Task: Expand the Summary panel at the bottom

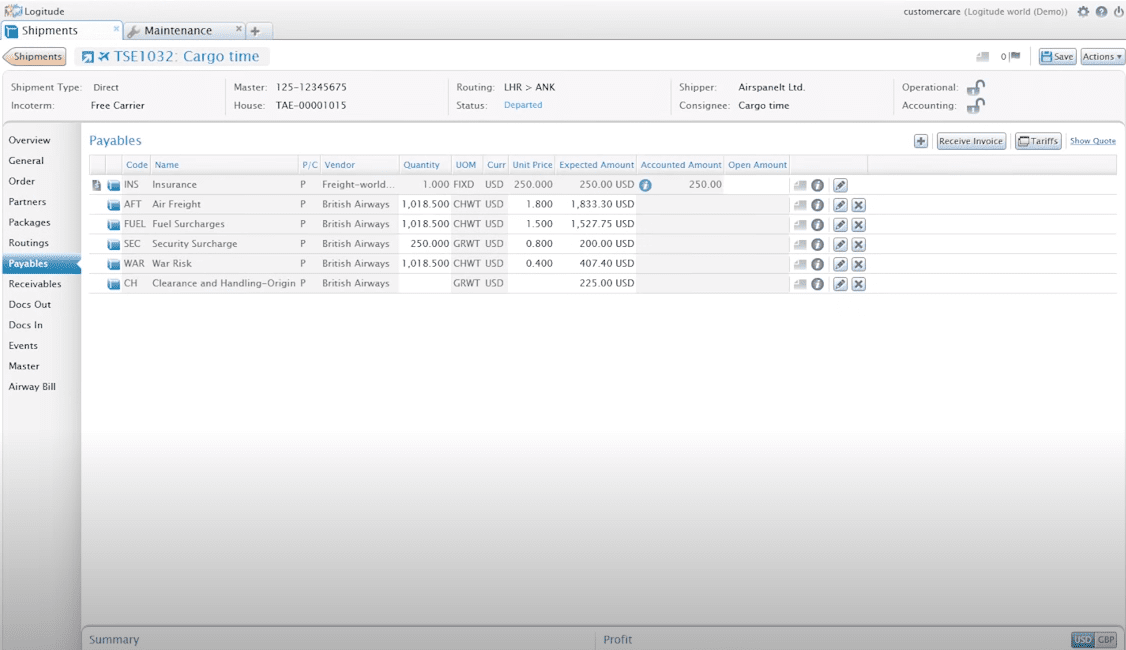Action: (x=114, y=640)
